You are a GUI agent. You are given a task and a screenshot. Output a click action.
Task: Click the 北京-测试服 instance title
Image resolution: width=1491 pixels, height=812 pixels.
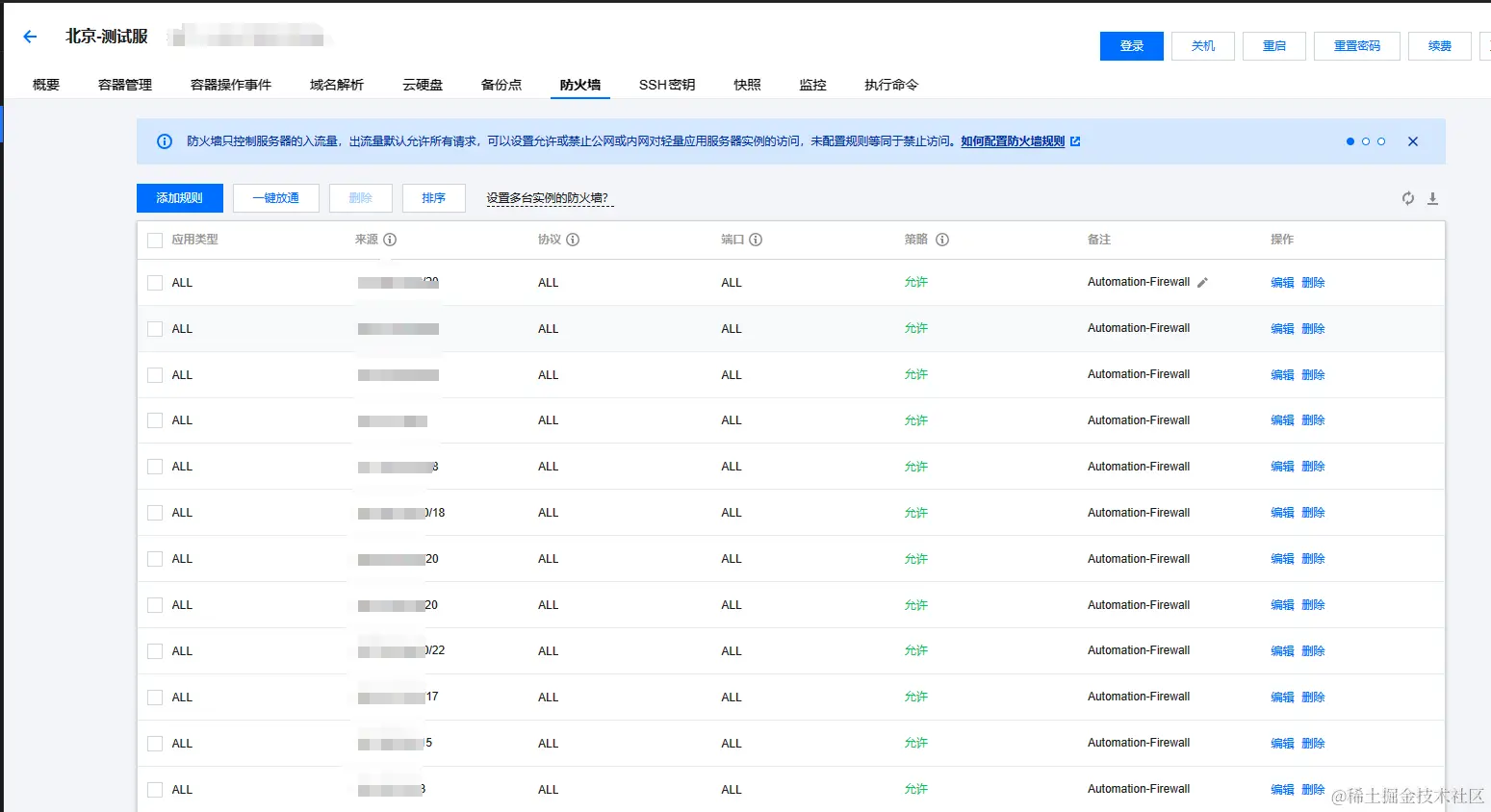107,37
